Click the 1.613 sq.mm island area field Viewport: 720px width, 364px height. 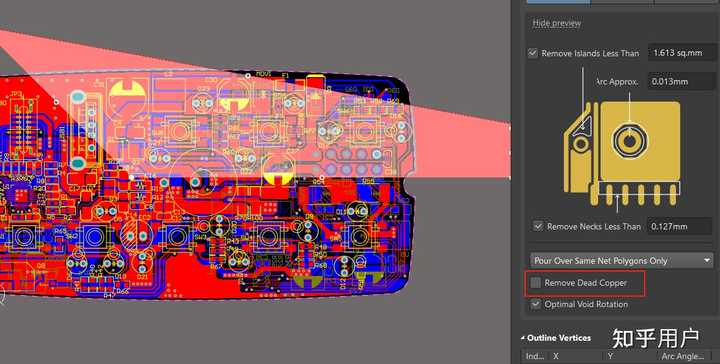(681, 53)
